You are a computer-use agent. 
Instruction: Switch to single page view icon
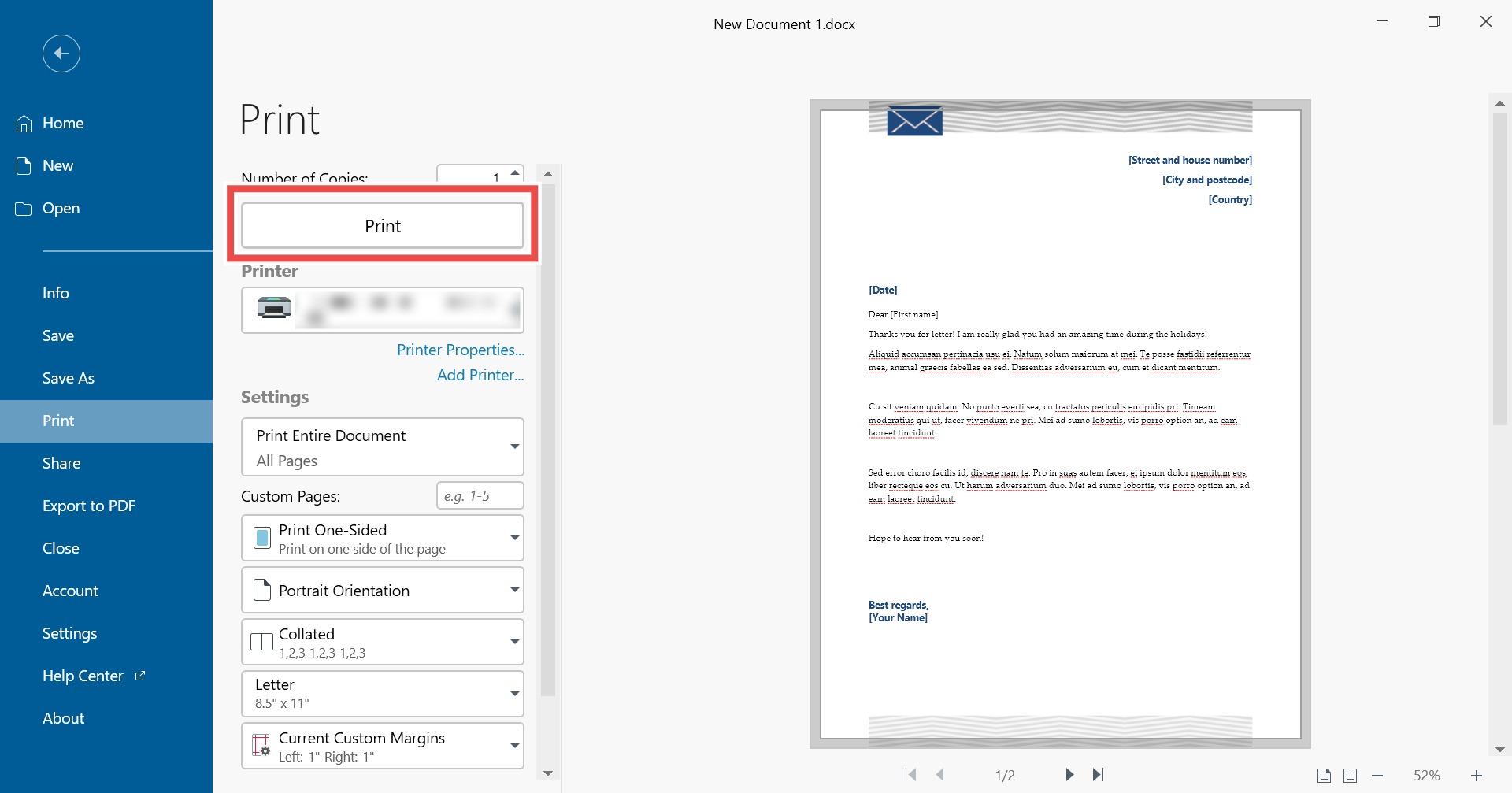point(1325,776)
